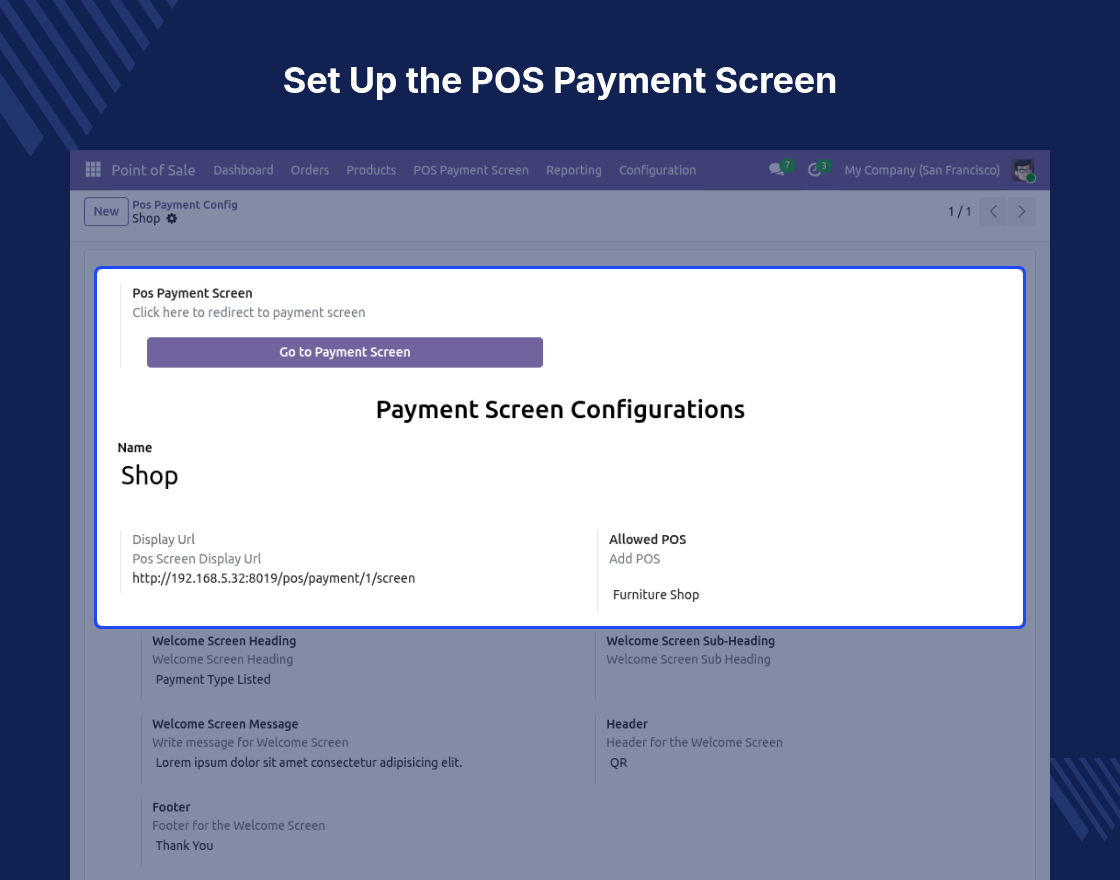1120x880 pixels.
Task: Open the Dashboard menu
Action: click(243, 170)
